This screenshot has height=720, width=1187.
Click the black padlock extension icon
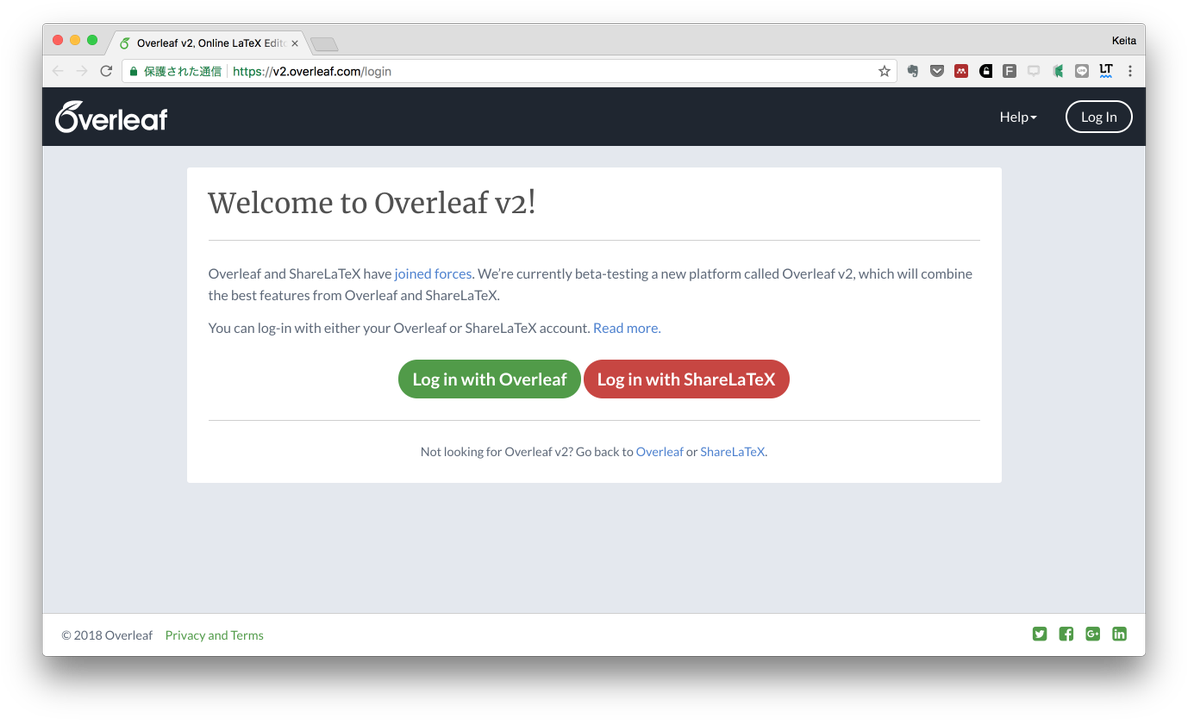[x=986, y=71]
